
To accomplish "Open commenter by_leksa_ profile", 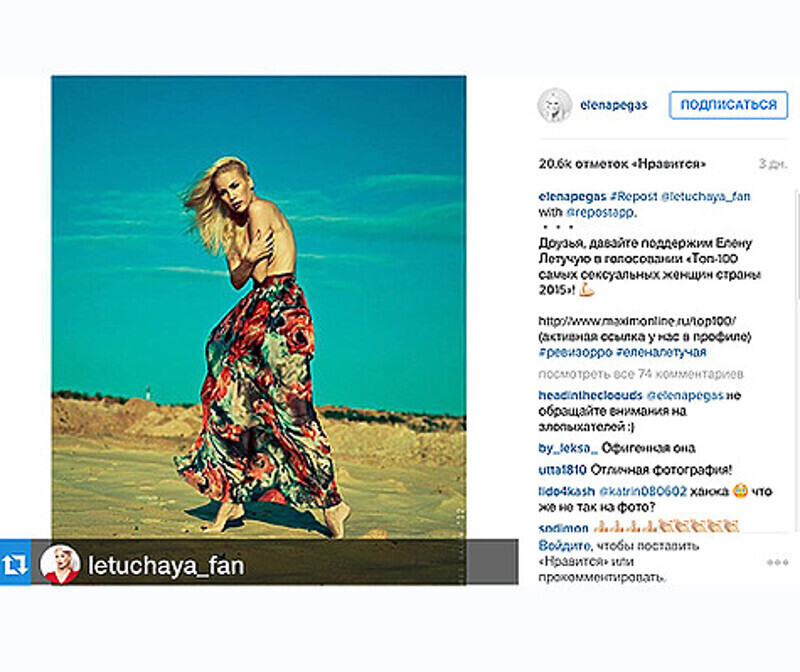I will click(568, 448).
